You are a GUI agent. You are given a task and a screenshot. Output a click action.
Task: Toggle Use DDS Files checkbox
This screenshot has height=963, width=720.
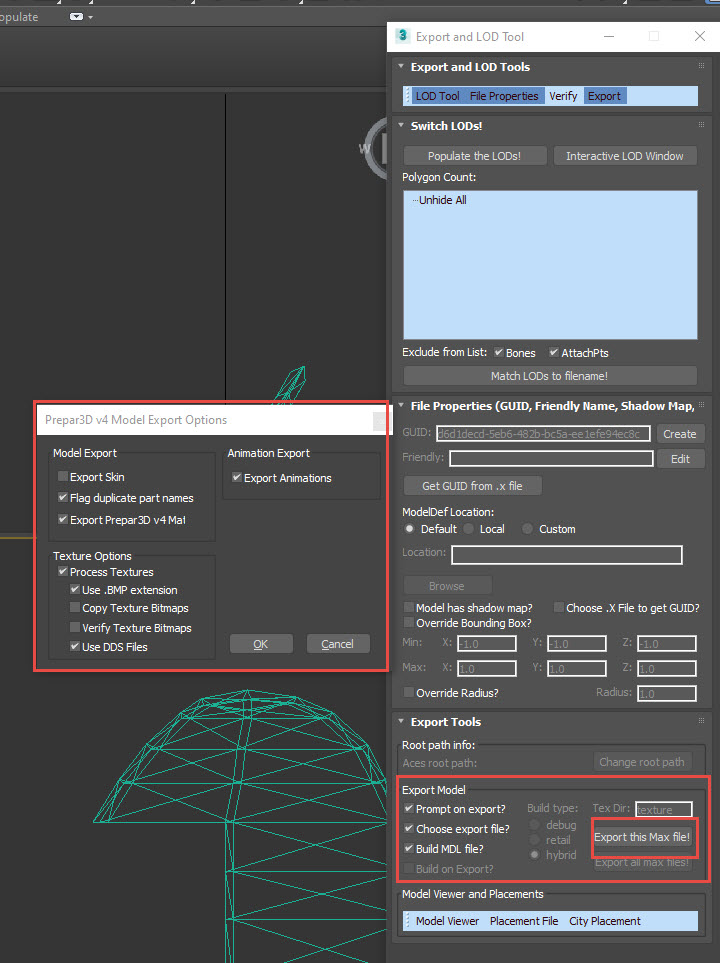[75, 646]
